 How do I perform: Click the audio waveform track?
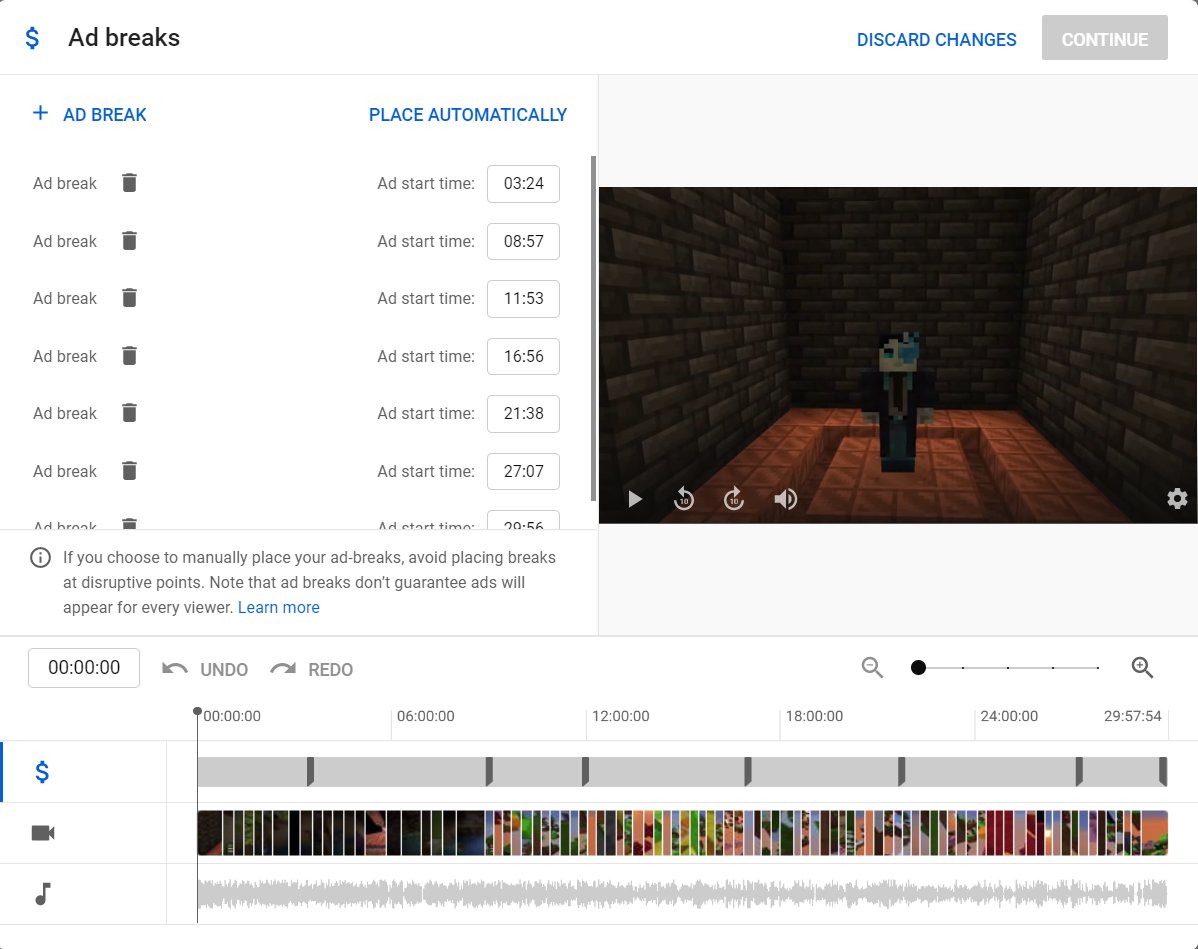(x=682, y=894)
